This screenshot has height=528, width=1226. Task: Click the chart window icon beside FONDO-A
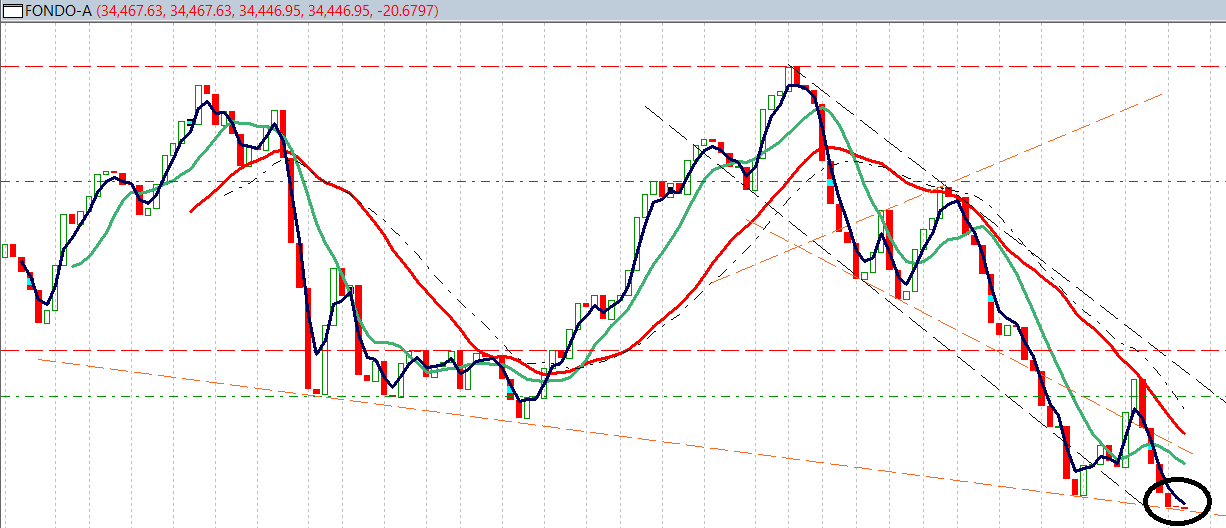13,11
